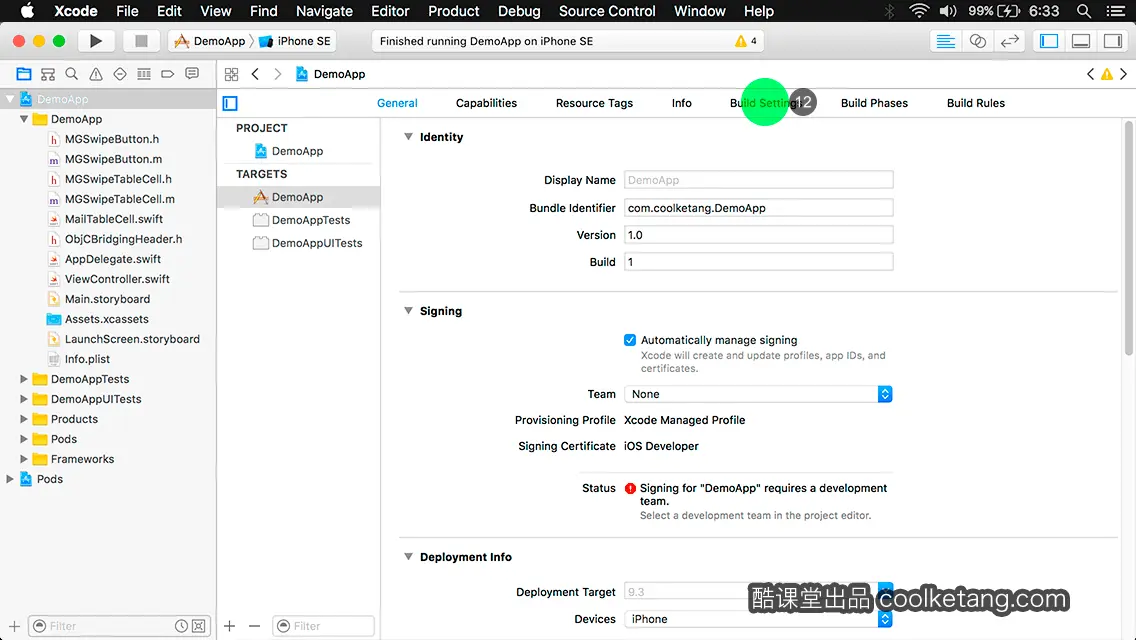Select the iPhone SE run destination

pyautogui.click(x=296, y=41)
